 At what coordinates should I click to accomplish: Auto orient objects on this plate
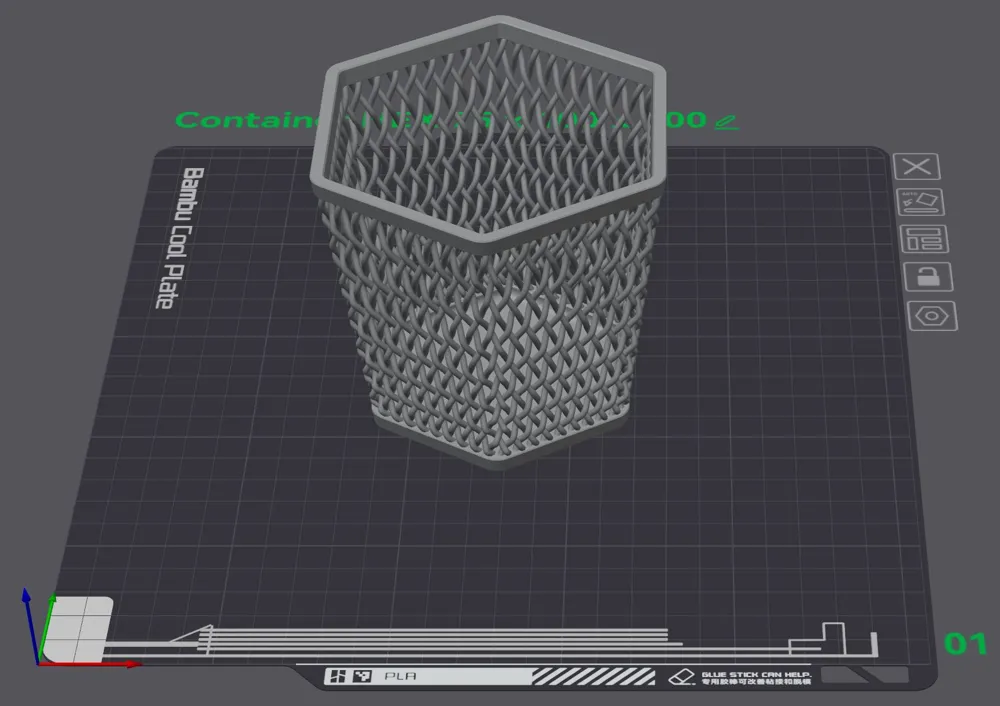(x=920, y=203)
